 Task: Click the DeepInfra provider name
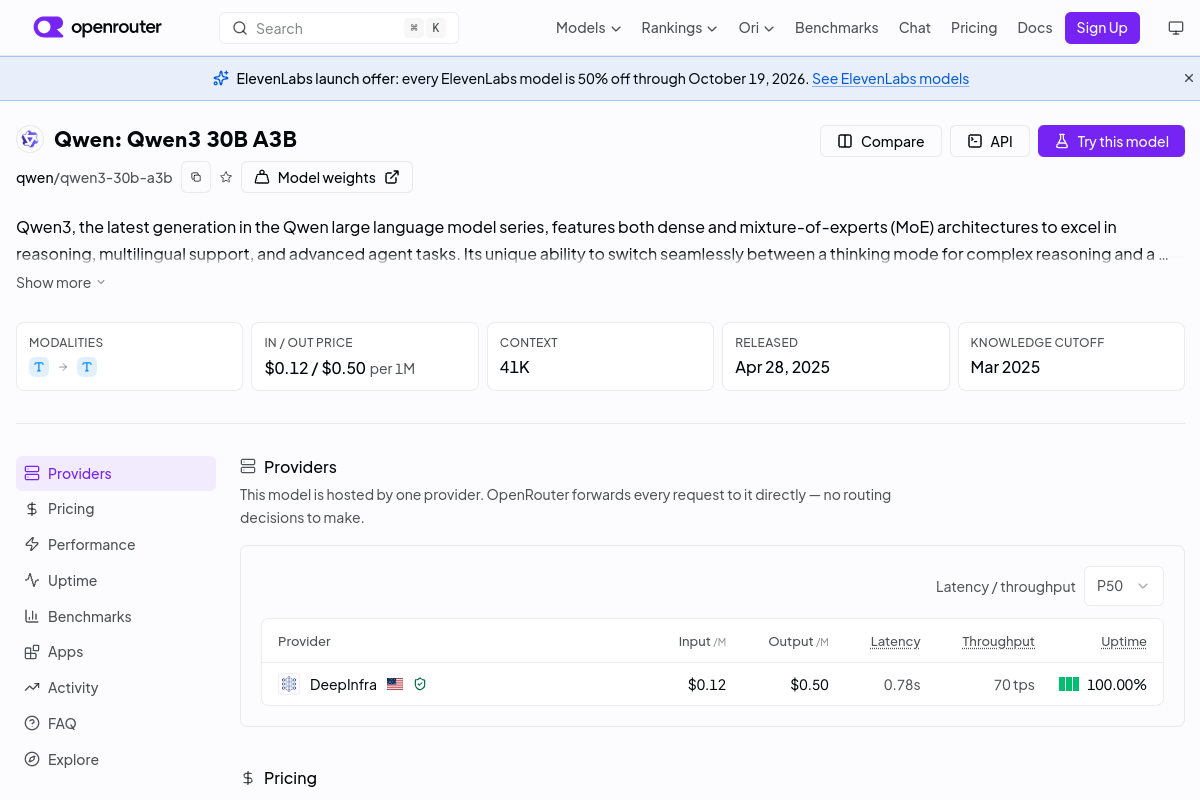pos(343,684)
